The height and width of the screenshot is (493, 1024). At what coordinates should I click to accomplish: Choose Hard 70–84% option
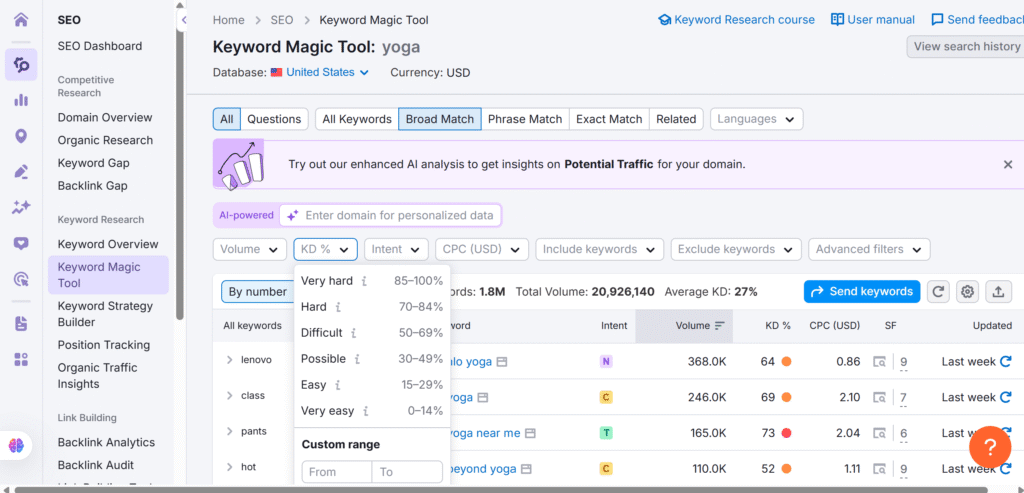372,307
